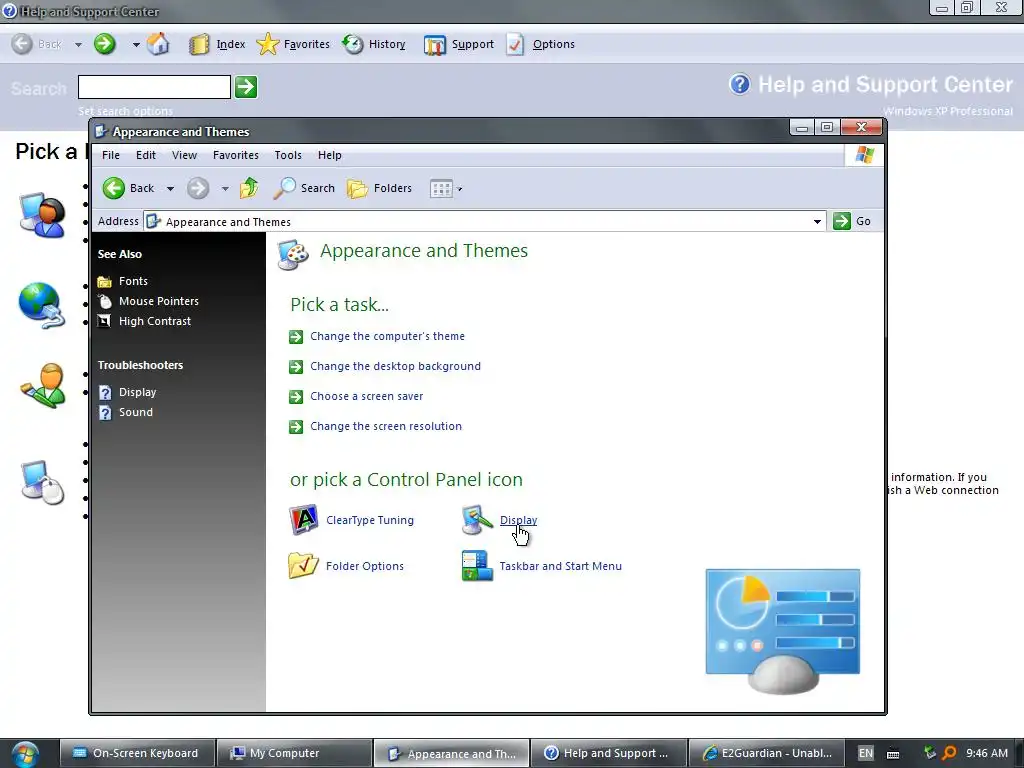This screenshot has width=1024, height=768.
Task: Open the Tools menu in Appearance and Themes
Action: click(288, 155)
